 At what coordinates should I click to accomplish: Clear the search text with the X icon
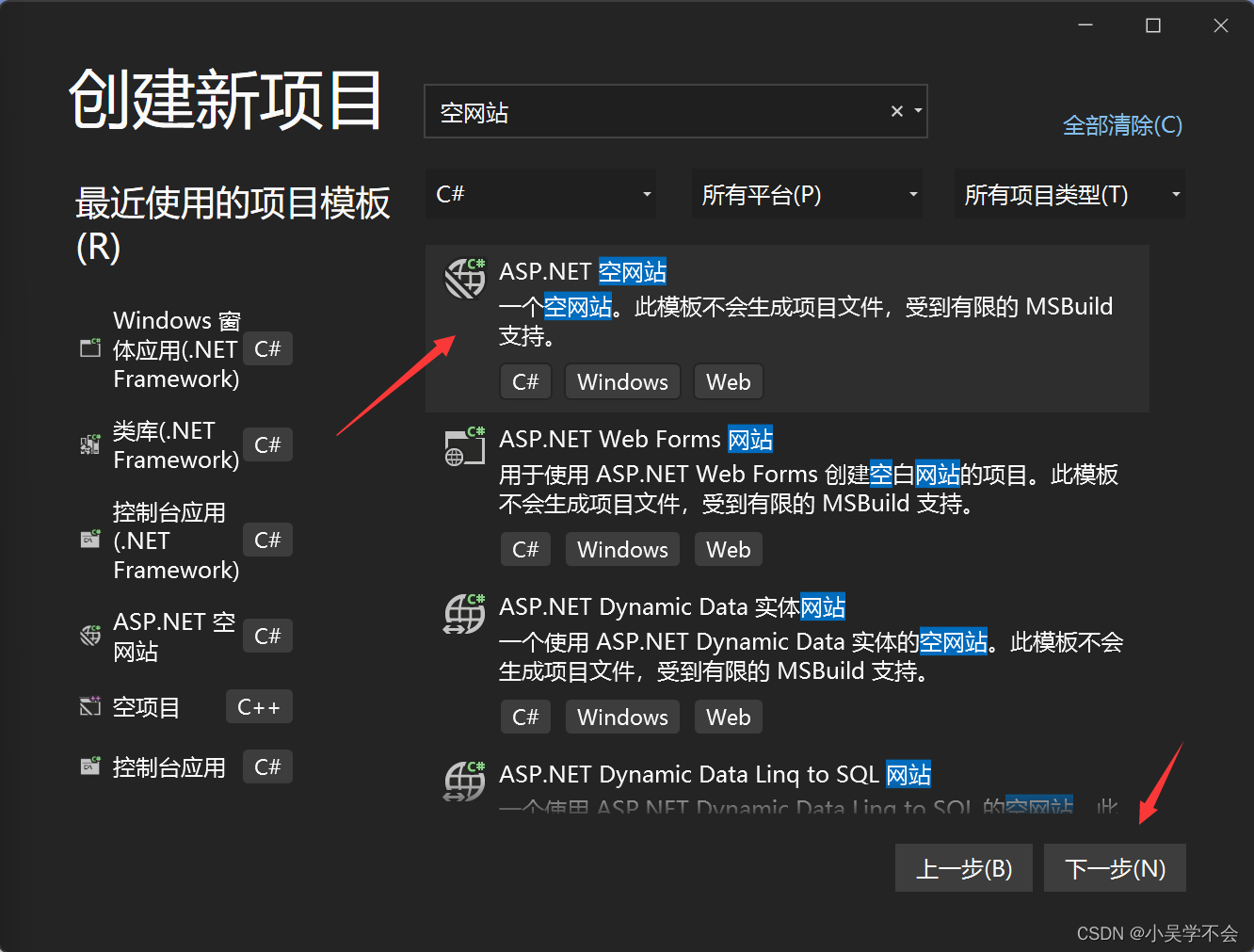pyautogui.click(x=897, y=111)
